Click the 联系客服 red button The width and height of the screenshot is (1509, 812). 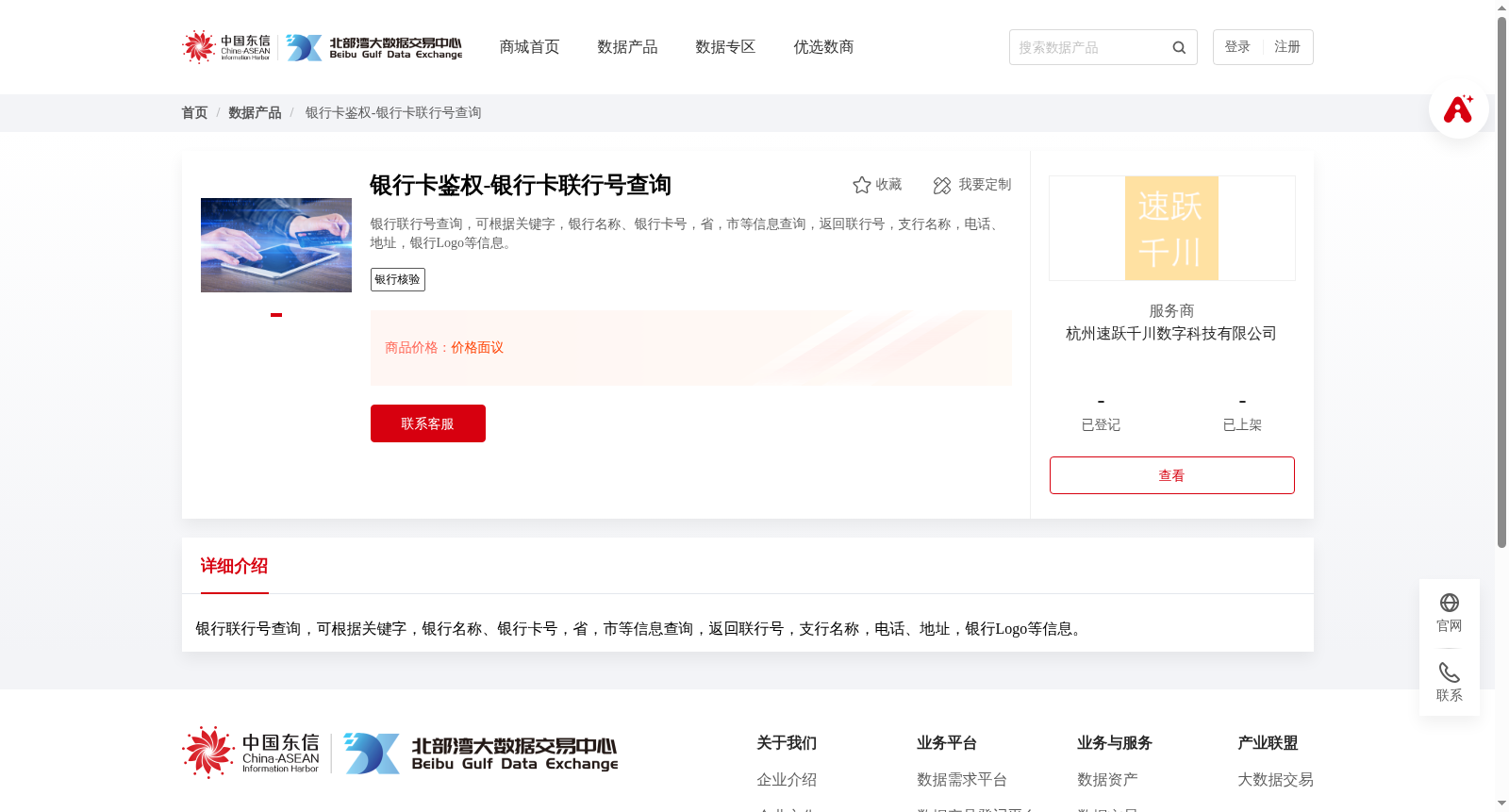click(428, 423)
